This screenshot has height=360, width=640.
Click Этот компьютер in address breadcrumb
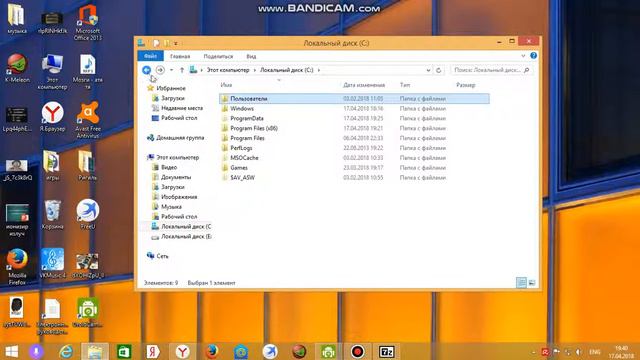[228, 70]
